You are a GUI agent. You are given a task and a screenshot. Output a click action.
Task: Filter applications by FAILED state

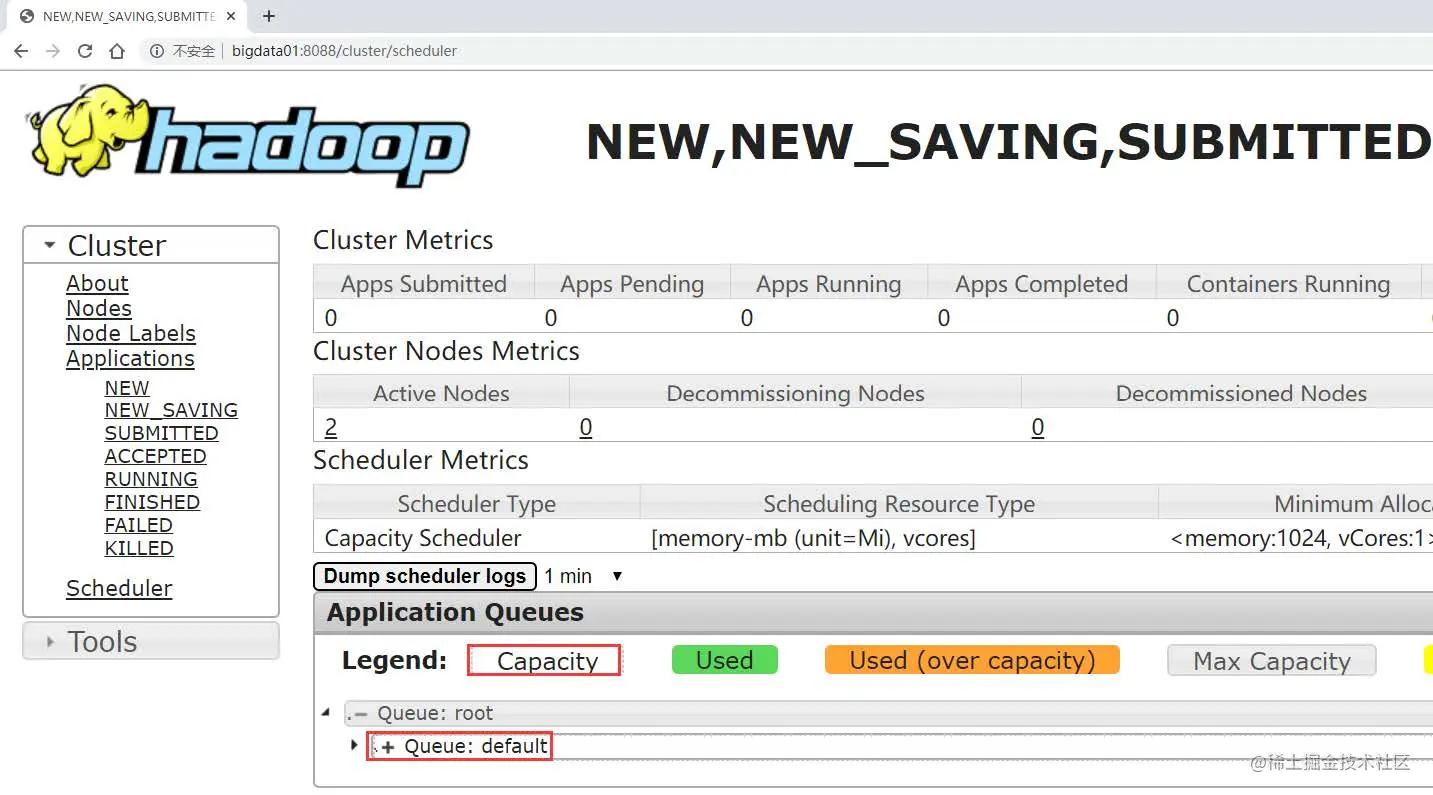pyautogui.click(x=139, y=526)
